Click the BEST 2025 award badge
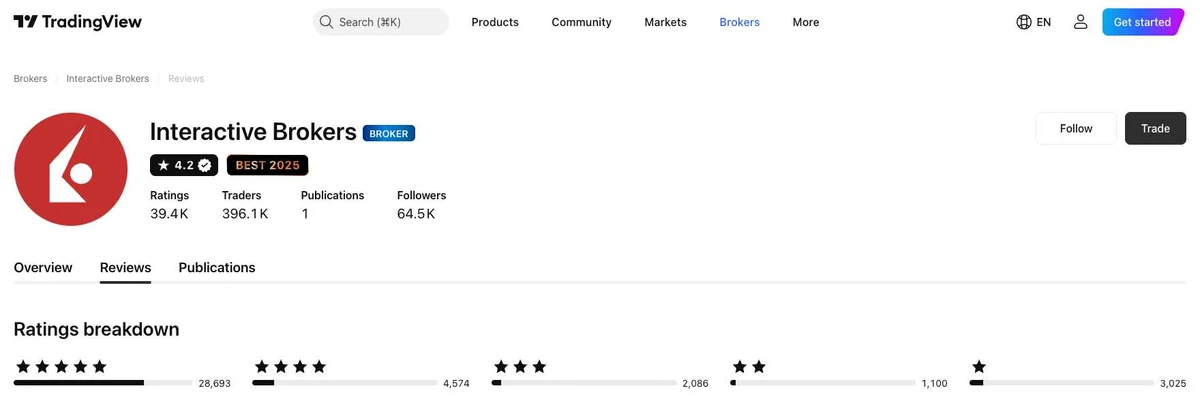The height and width of the screenshot is (406, 1200). [x=267, y=165]
